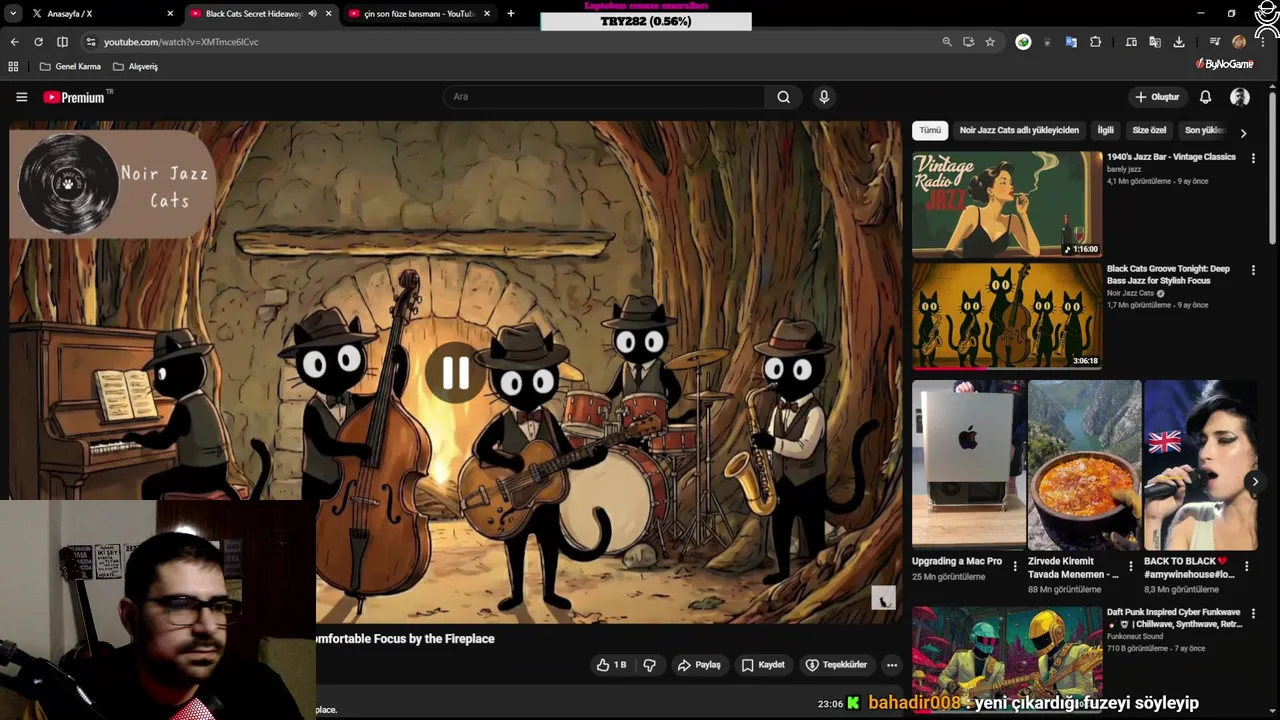Image resolution: width=1280 pixels, height=720 pixels.
Task: Open the Zirvede Kiremit Tavada Menemen short
Action: pyautogui.click(x=1084, y=465)
